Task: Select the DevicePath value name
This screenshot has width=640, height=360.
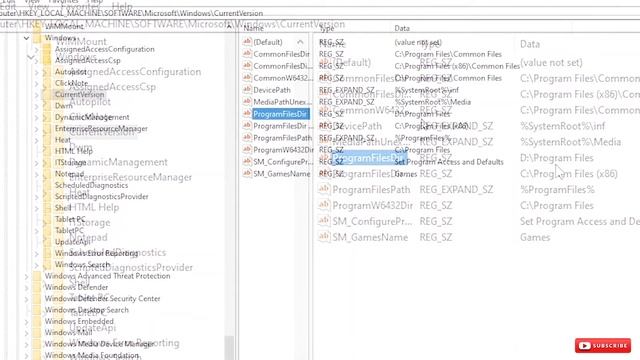Action: pos(272,90)
